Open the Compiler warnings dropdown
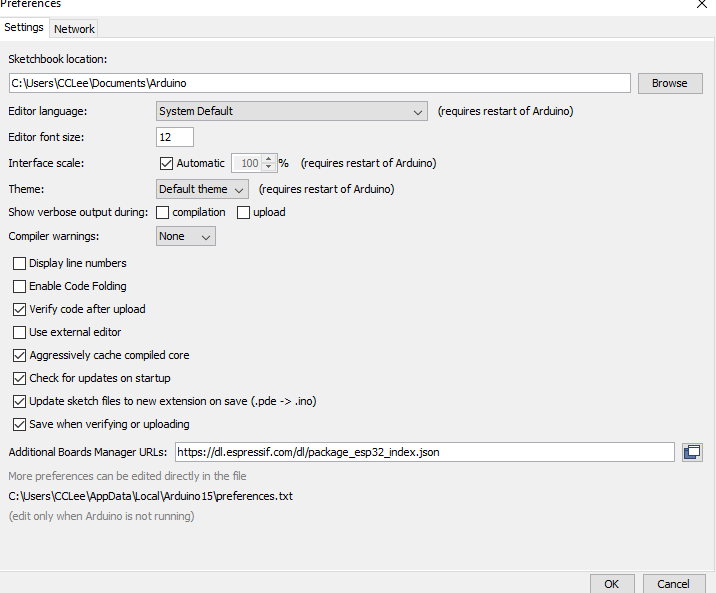The width and height of the screenshot is (716, 593). 186,237
